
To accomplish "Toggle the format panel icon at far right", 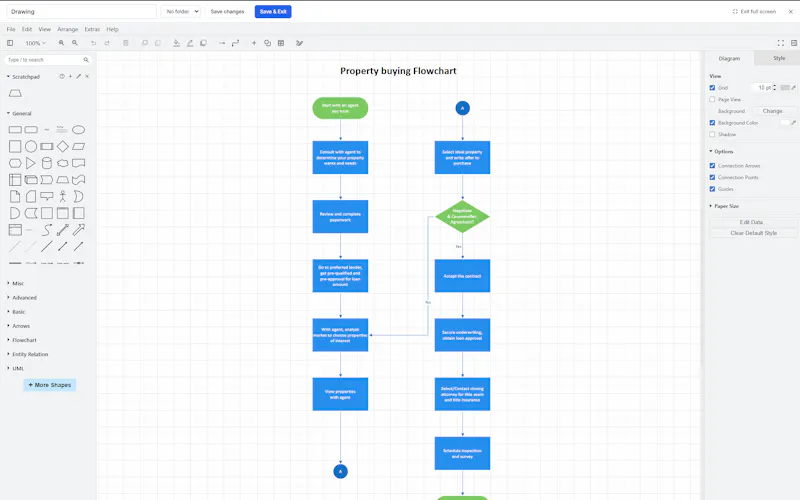I will tap(794, 43).
